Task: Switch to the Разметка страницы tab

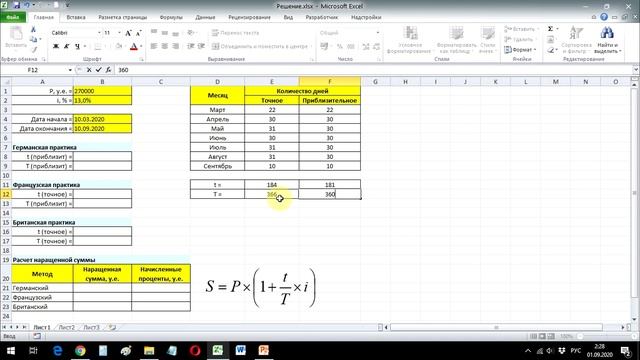Action: [x=122, y=17]
